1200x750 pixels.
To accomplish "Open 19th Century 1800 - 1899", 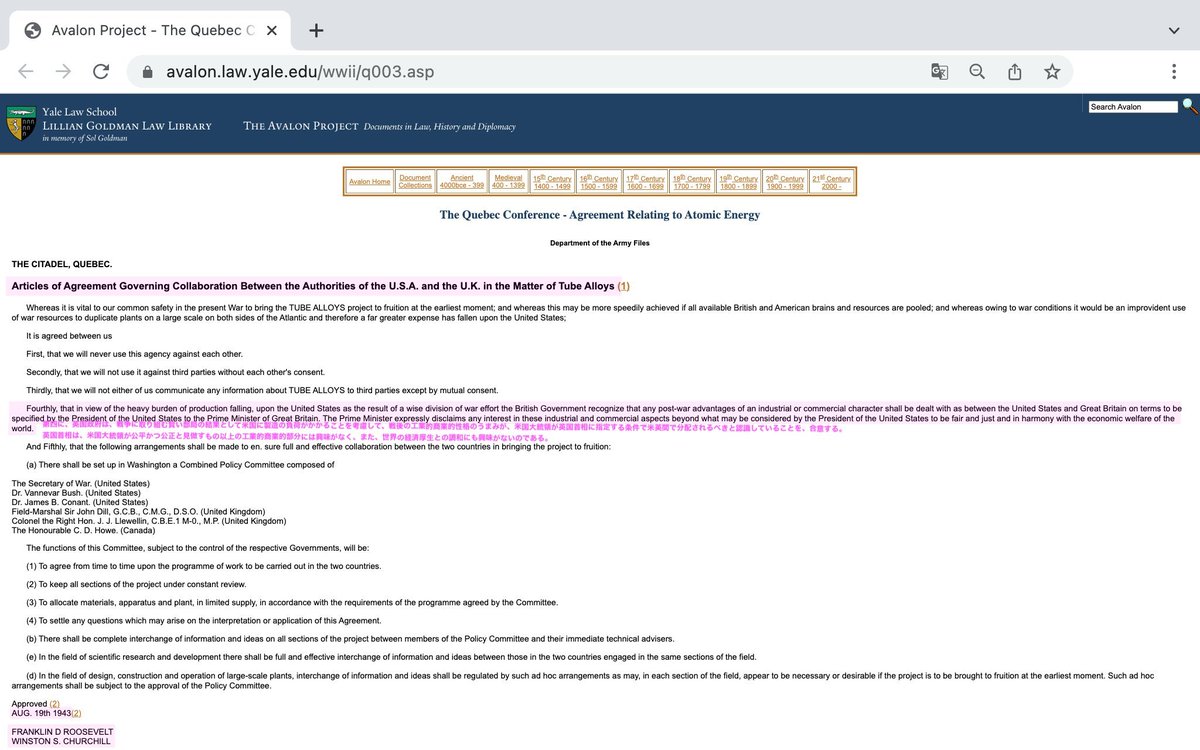I will 738,182.
